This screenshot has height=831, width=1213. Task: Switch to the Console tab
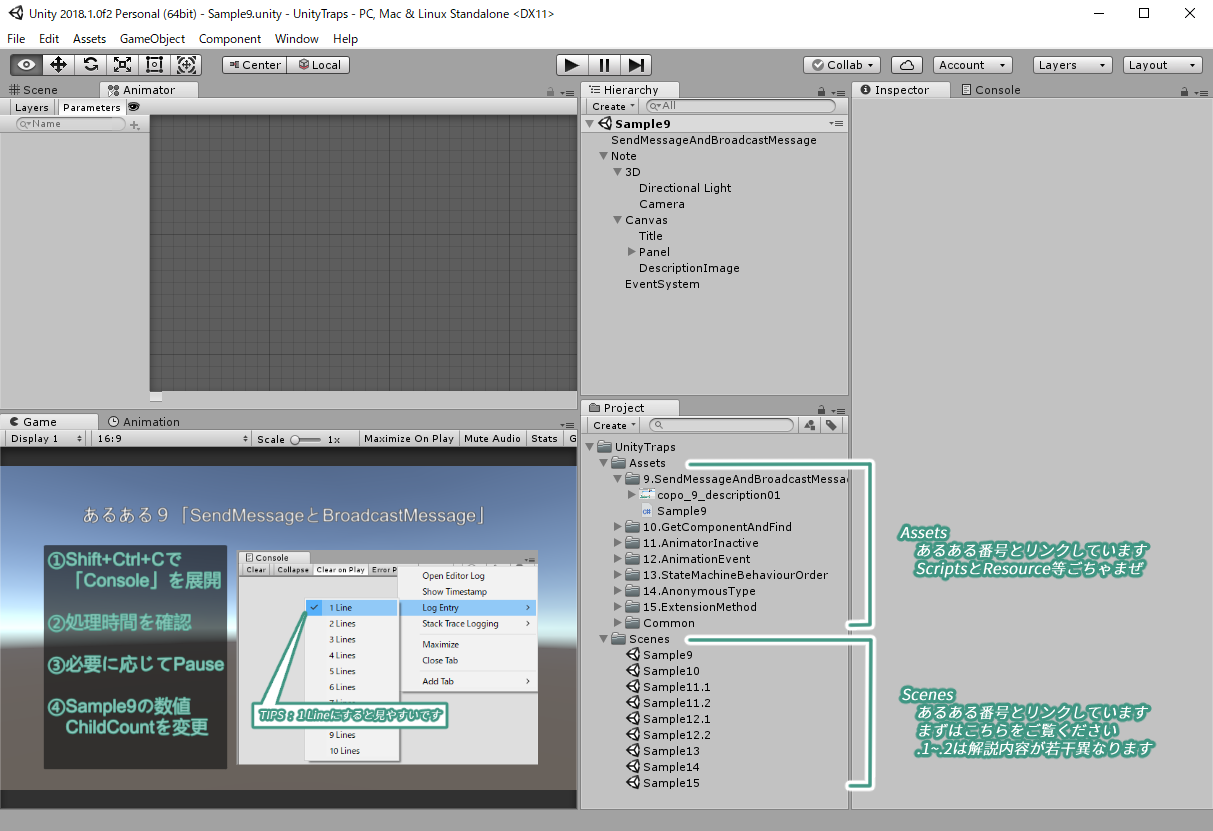[990, 90]
